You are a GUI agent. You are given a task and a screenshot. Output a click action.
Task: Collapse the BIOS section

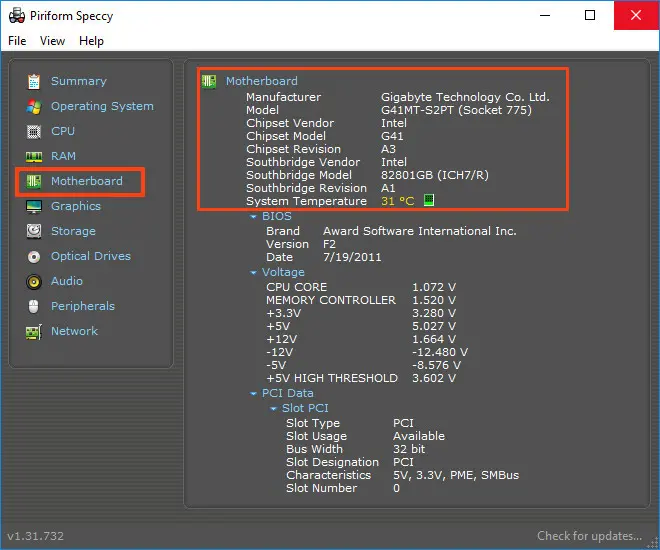[253, 217]
